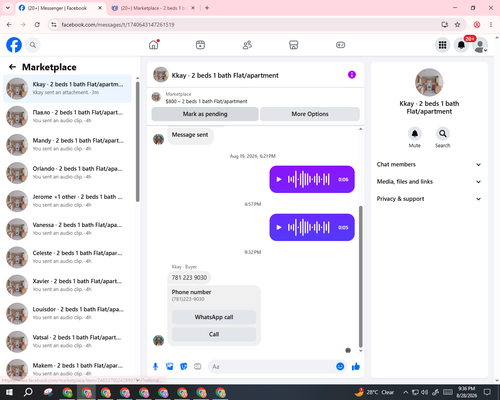500x400 pixels.
Task: Mute this conversation with bell icon
Action: (415, 134)
